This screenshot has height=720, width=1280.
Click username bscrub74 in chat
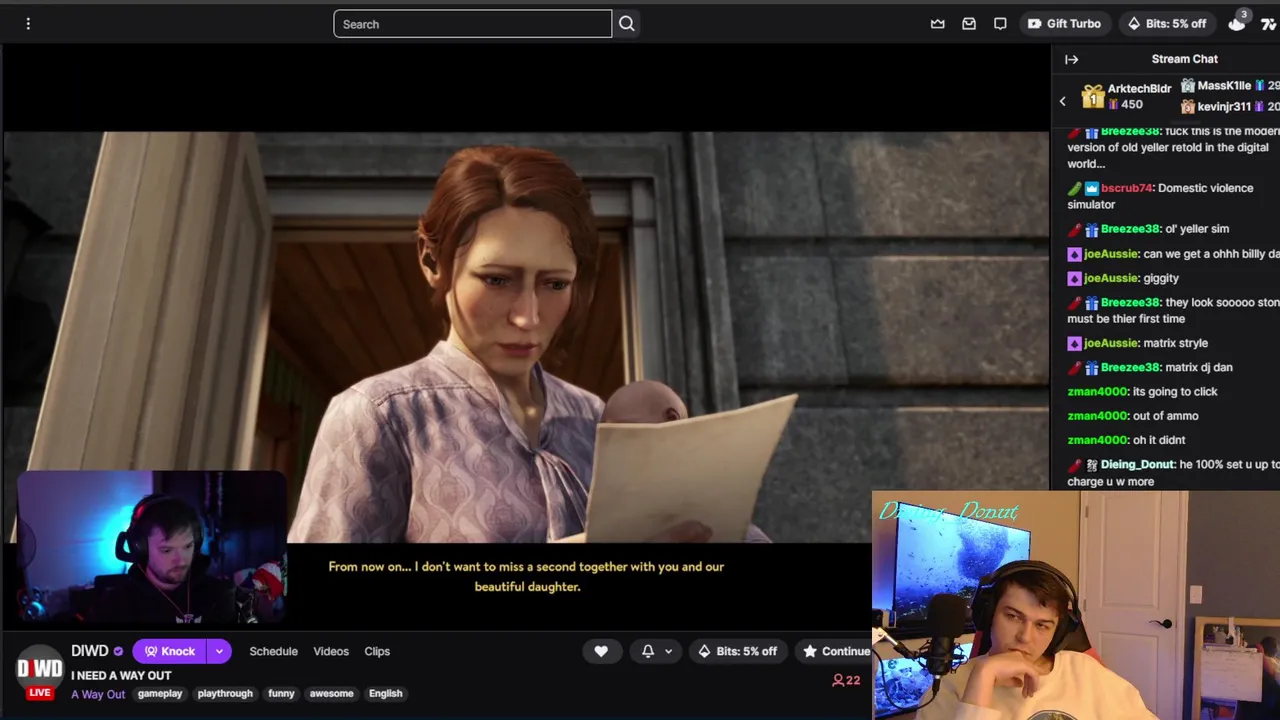(1127, 188)
